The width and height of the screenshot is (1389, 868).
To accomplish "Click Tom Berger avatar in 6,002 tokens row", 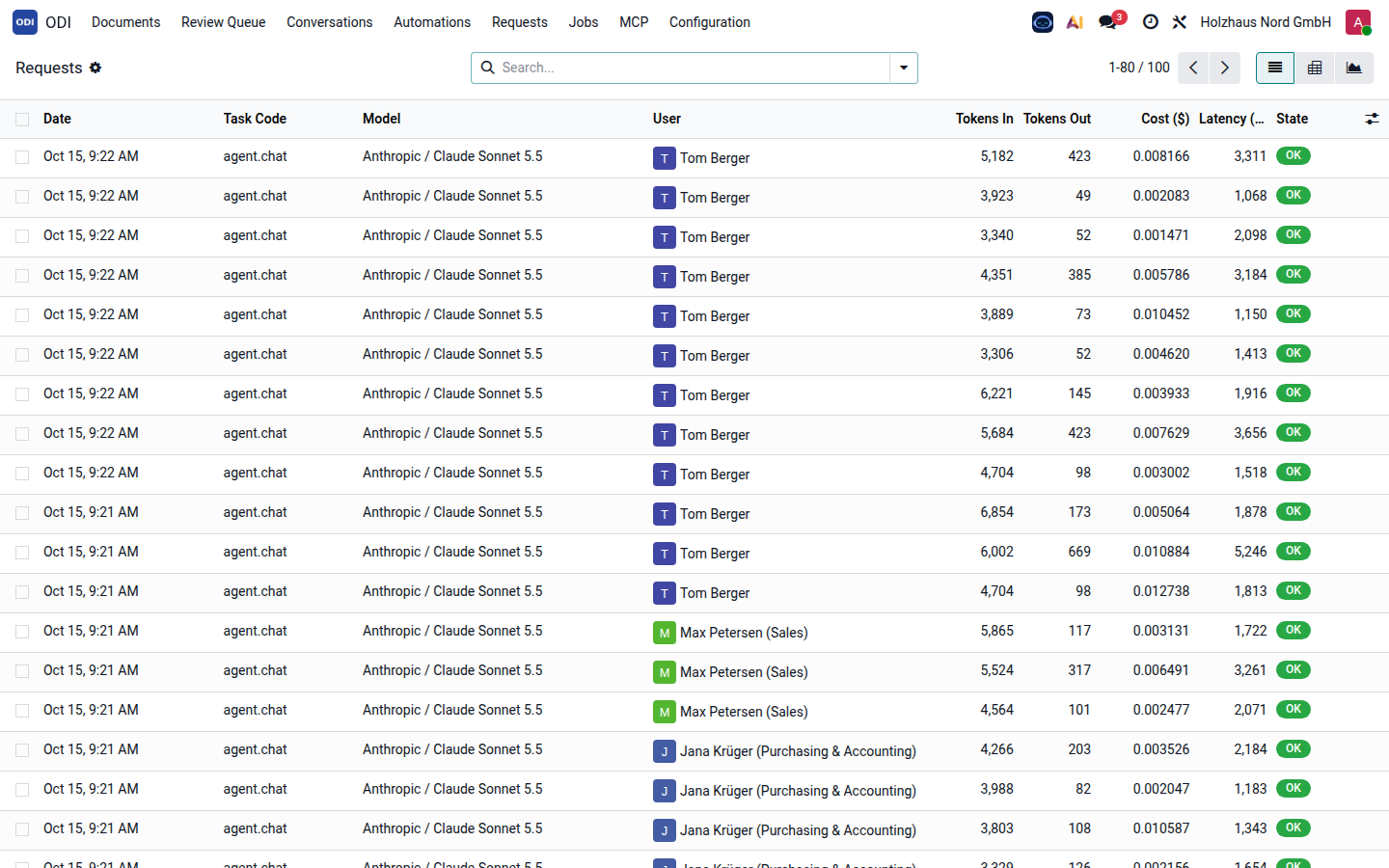I will click(665, 554).
